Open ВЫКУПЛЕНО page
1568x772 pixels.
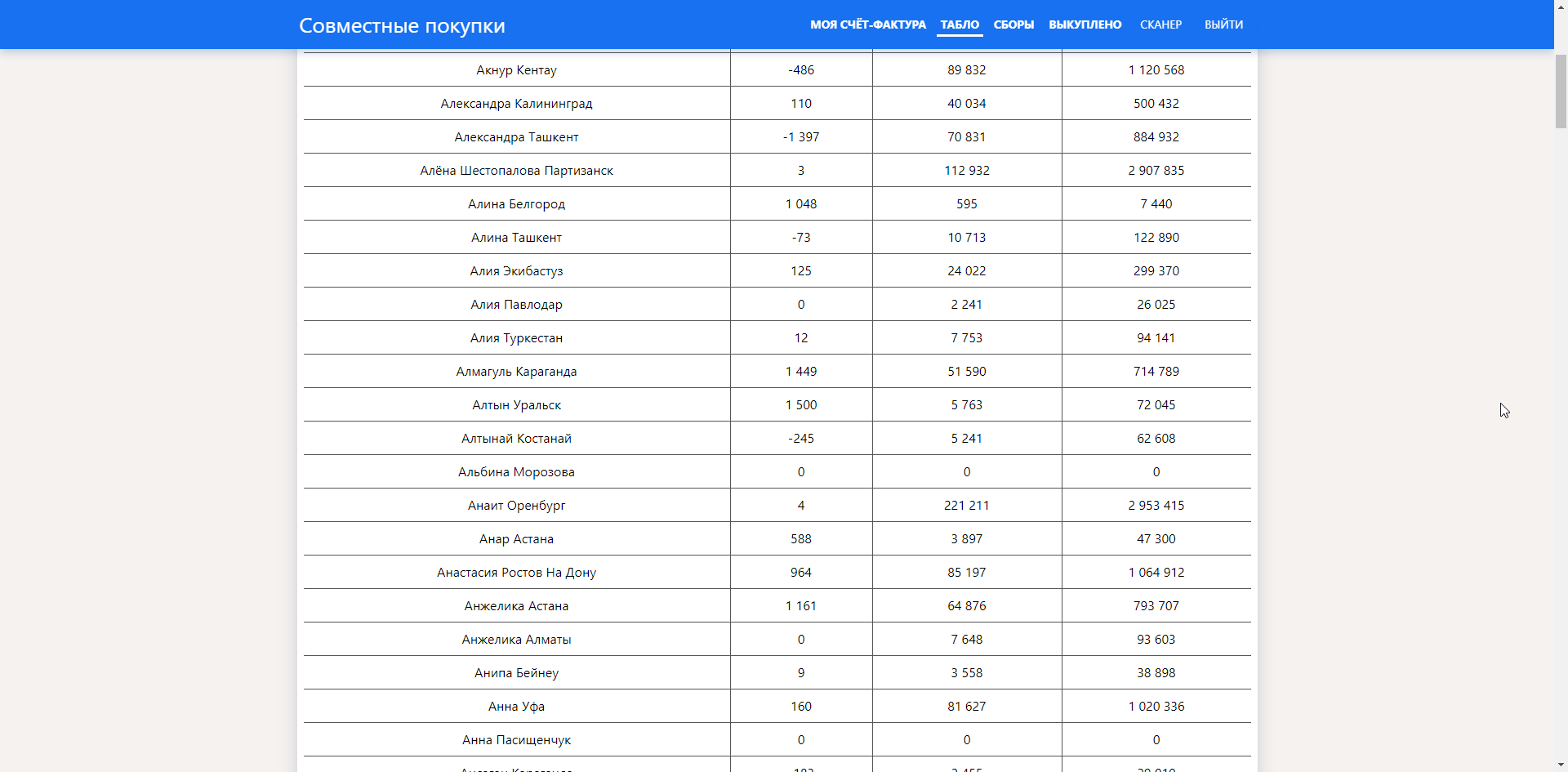click(1085, 25)
